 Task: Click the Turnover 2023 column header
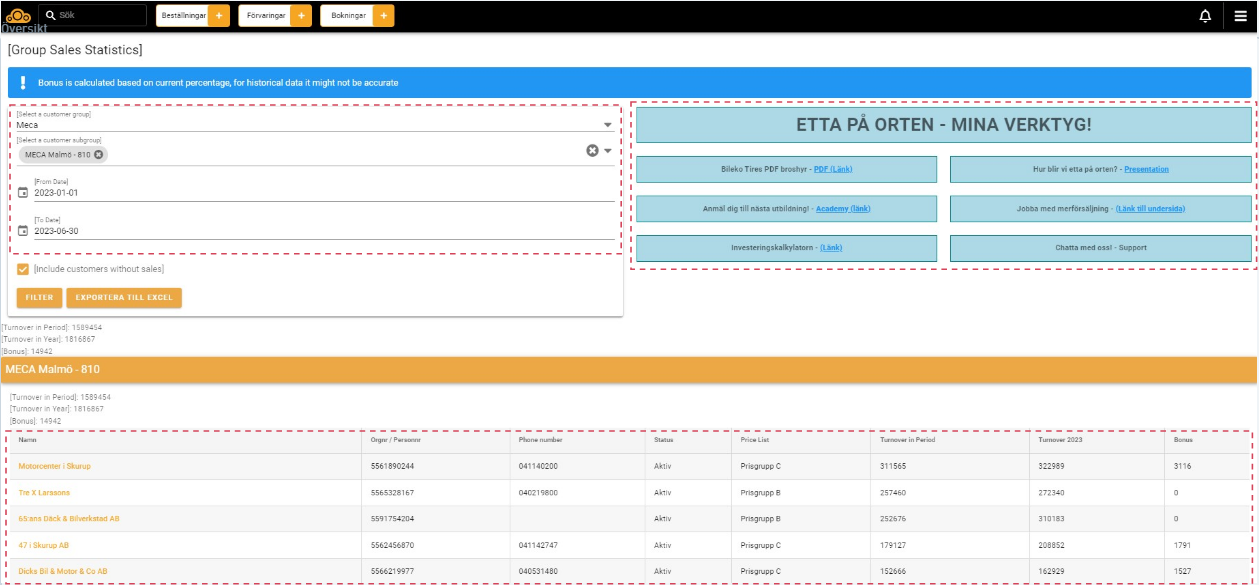coord(1062,440)
